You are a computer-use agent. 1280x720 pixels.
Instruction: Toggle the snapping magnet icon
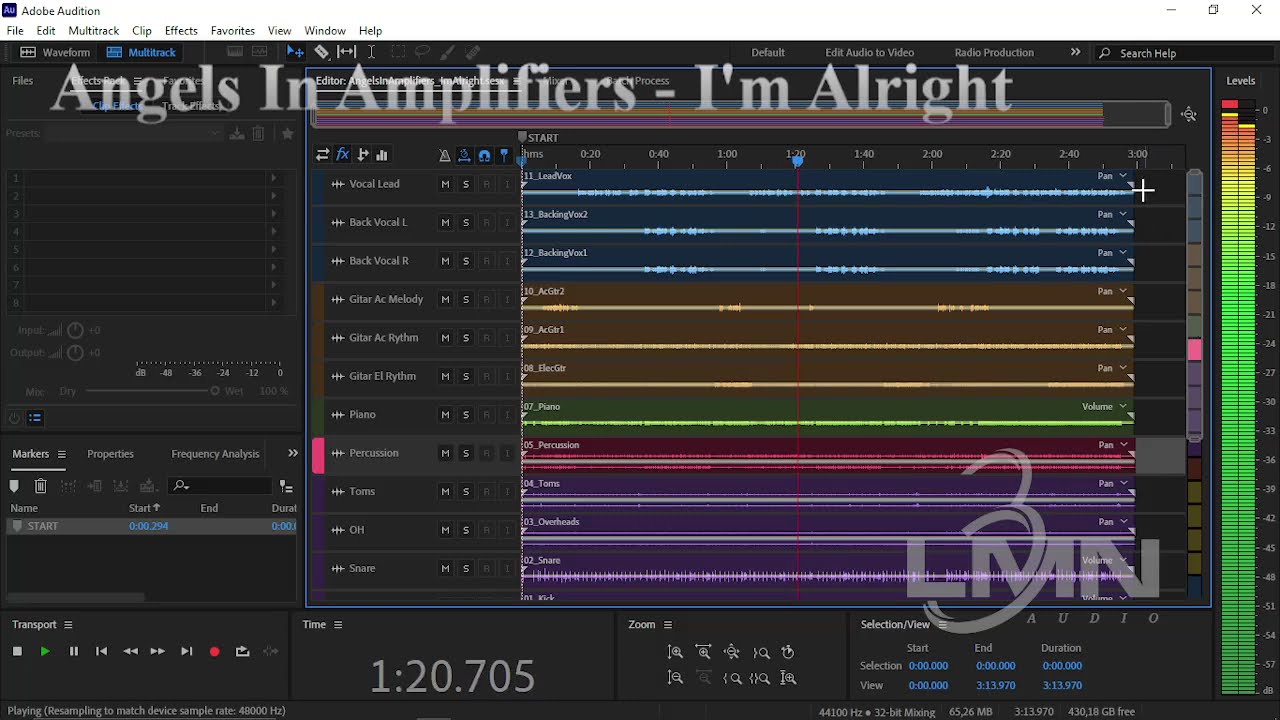484,155
